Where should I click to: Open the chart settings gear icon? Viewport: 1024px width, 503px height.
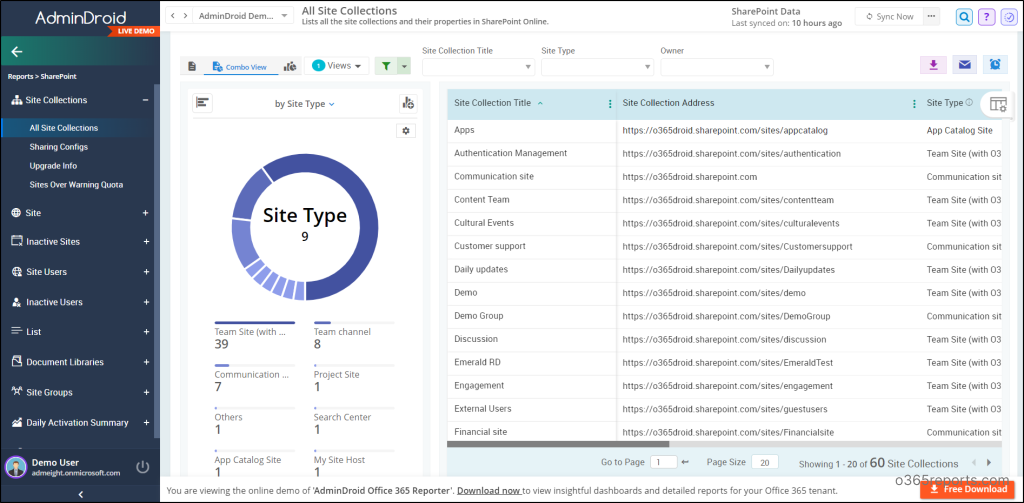pos(406,131)
